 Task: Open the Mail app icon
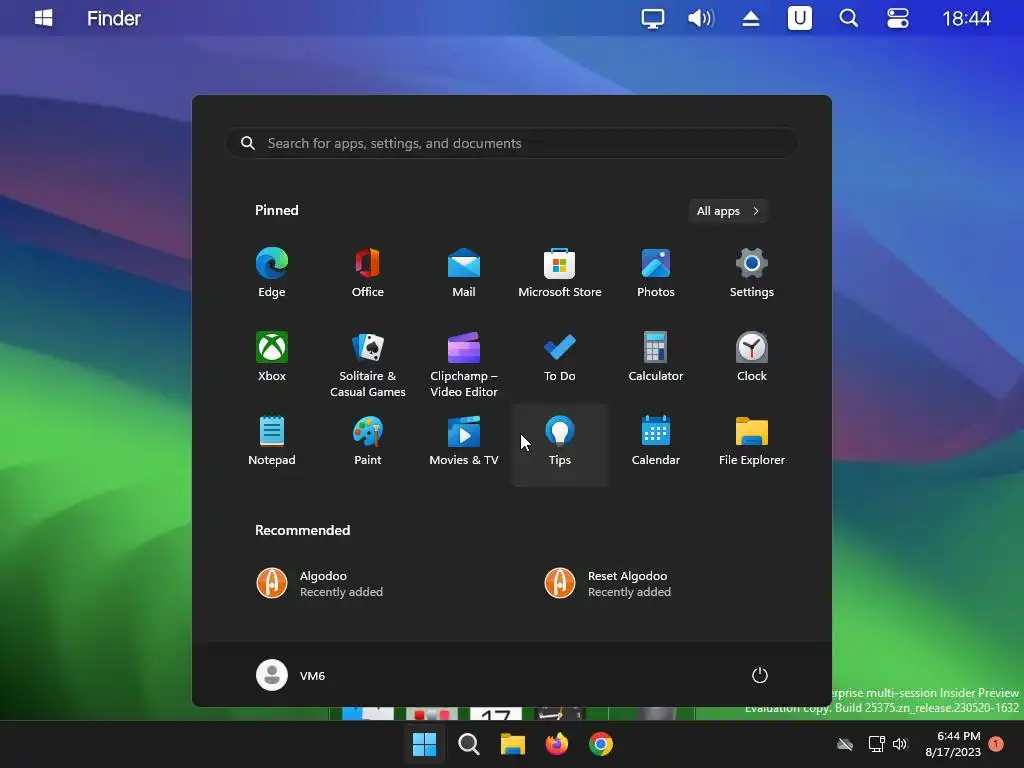[x=464, y=272]
